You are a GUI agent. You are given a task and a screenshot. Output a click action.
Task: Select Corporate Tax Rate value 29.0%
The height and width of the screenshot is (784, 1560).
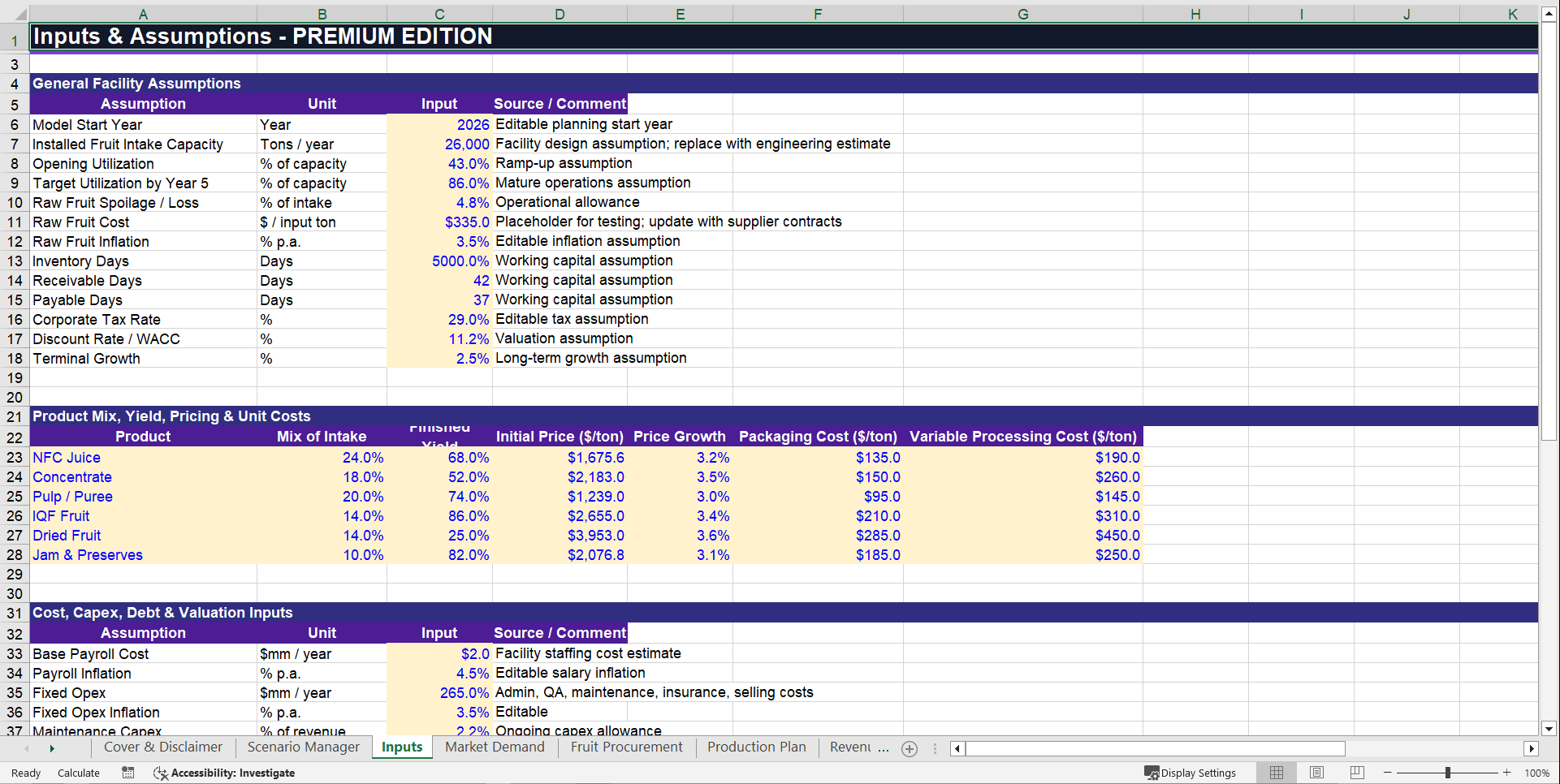(x=439, y=319)
